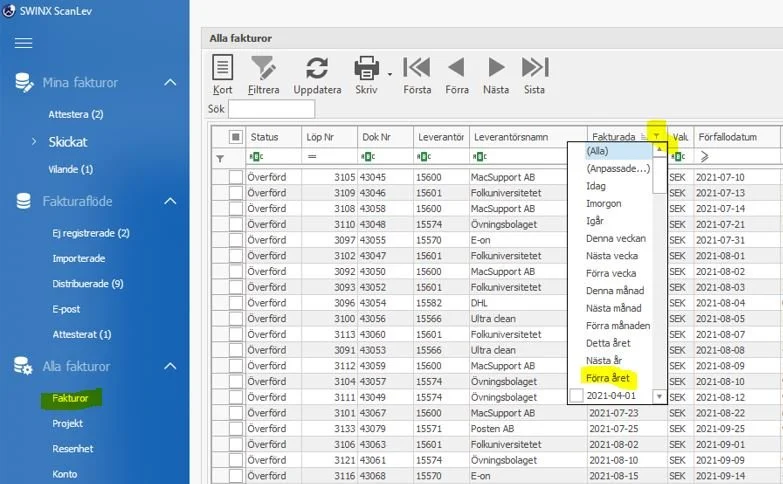Check the row with Löp Nr 3108

(236, 208)
